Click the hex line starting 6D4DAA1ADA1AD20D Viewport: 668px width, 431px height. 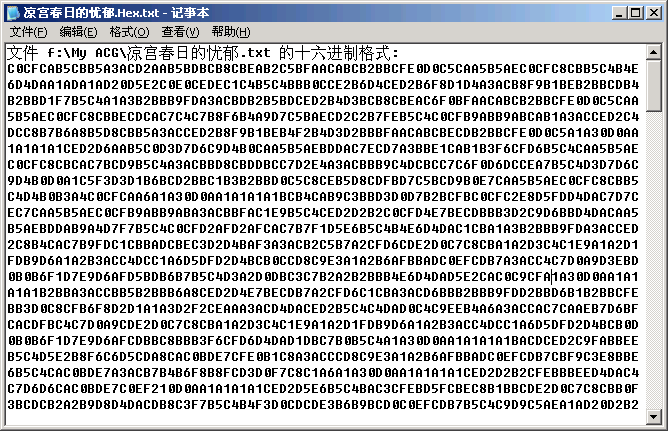[x=323, y=85]
